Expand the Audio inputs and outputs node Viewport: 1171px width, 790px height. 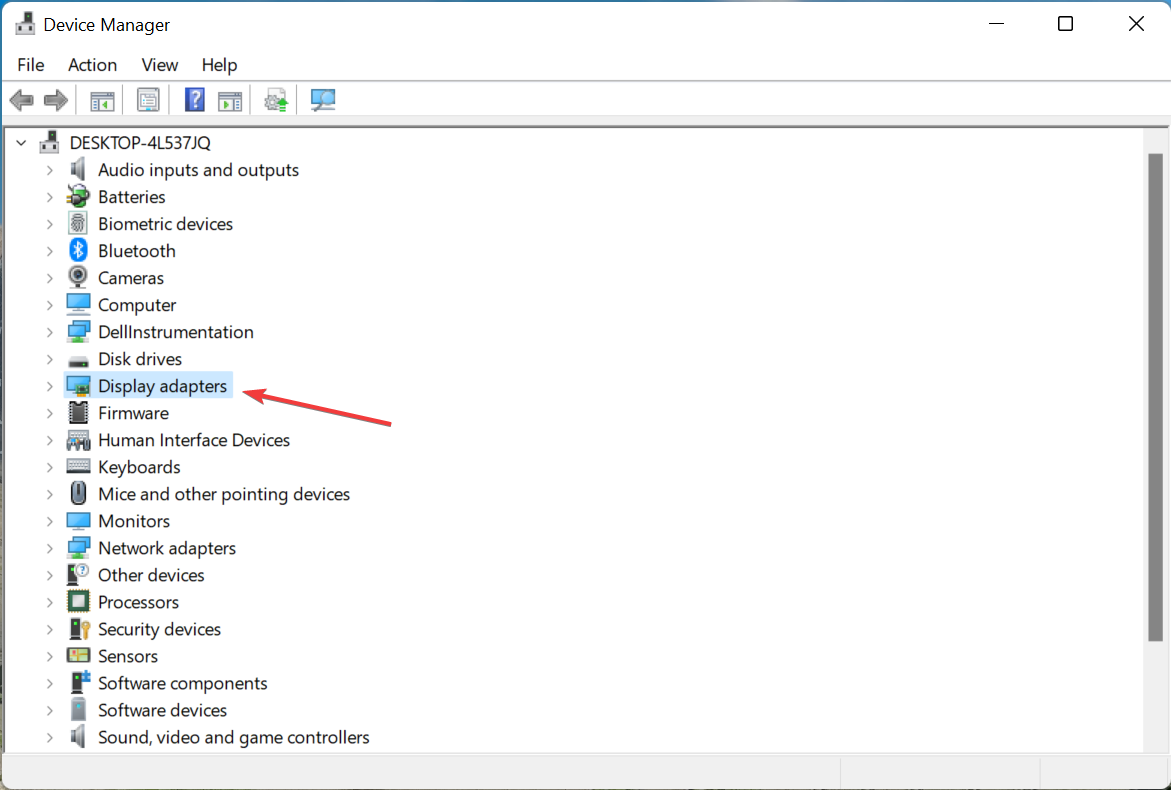pyautogui.click(x=49, y=170)
